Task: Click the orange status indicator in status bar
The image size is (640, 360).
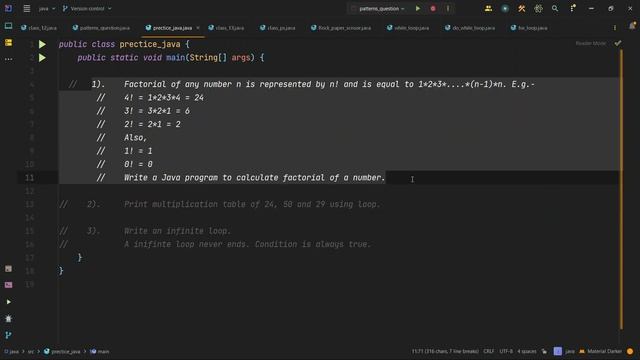Action: coord(630,351)
